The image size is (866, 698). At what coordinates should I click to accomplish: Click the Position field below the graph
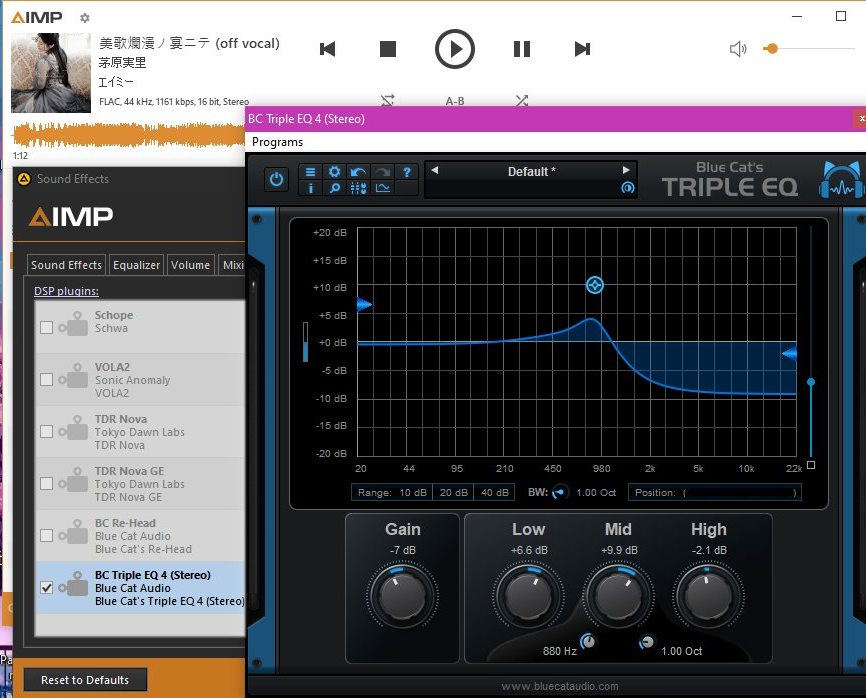coord(715,493)
